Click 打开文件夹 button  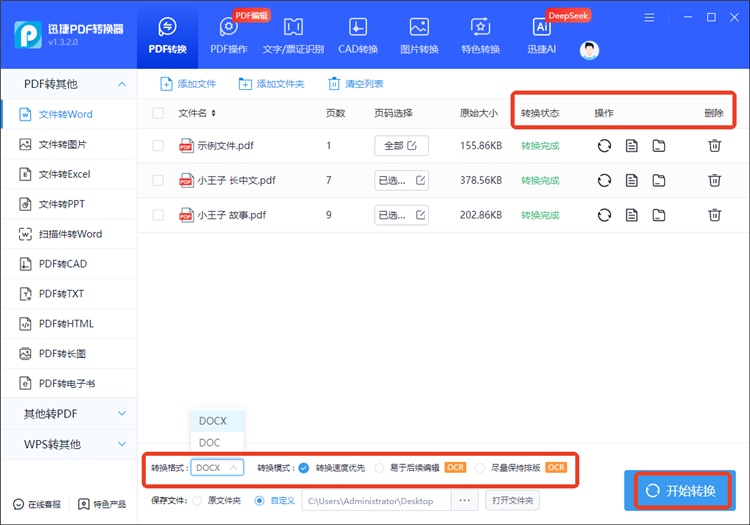[512, 501]
